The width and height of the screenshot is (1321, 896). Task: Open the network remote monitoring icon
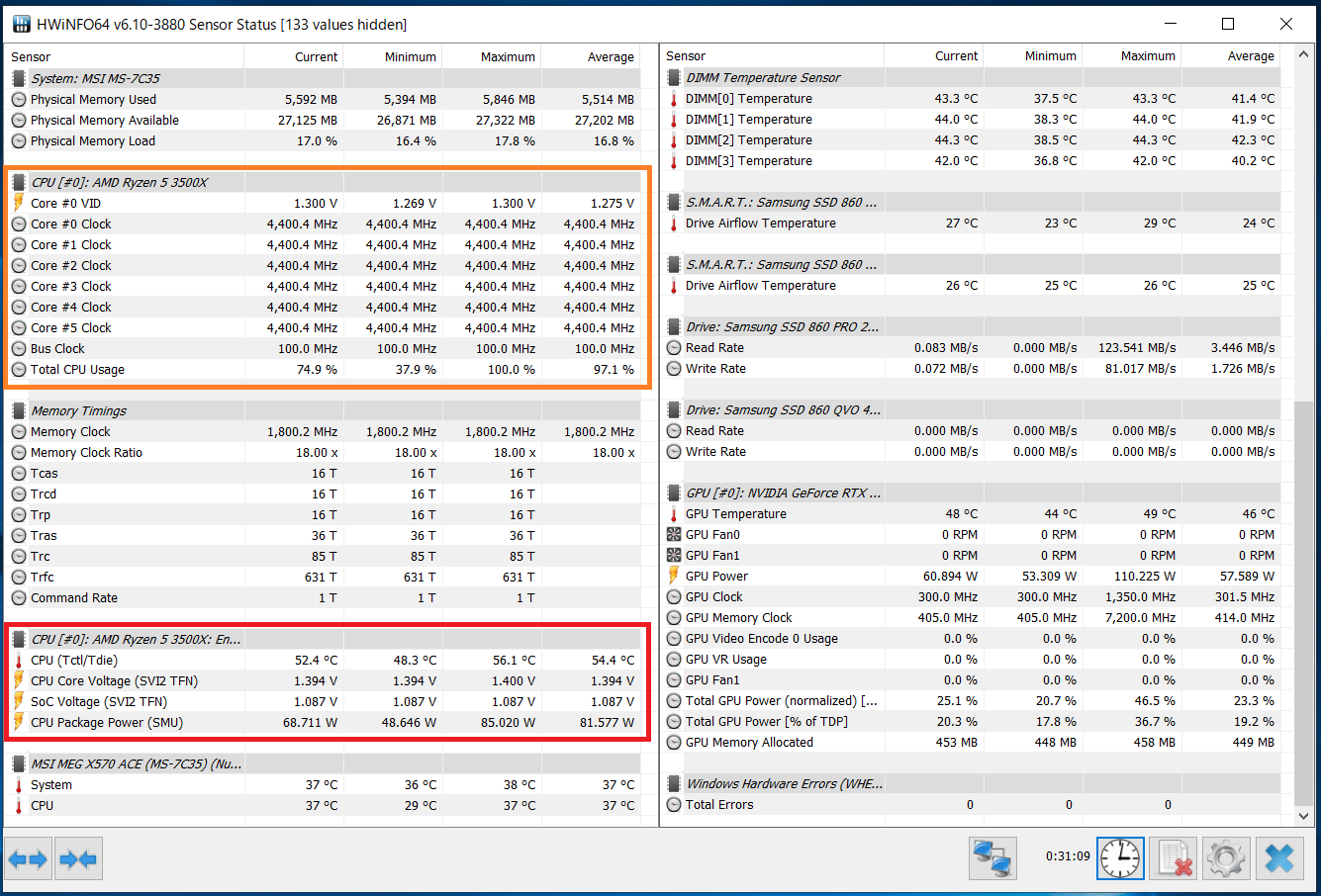[x=992, y=857]
